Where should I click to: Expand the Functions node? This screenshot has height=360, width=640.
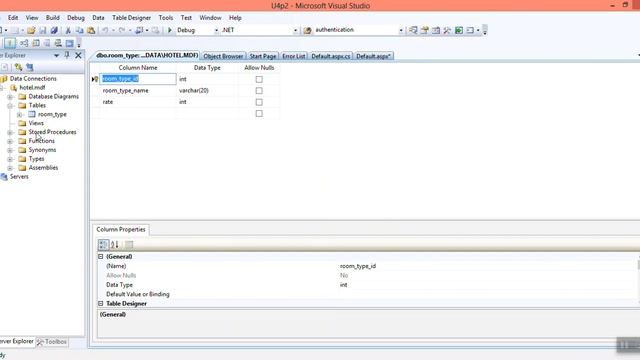(x=10, y=141)
